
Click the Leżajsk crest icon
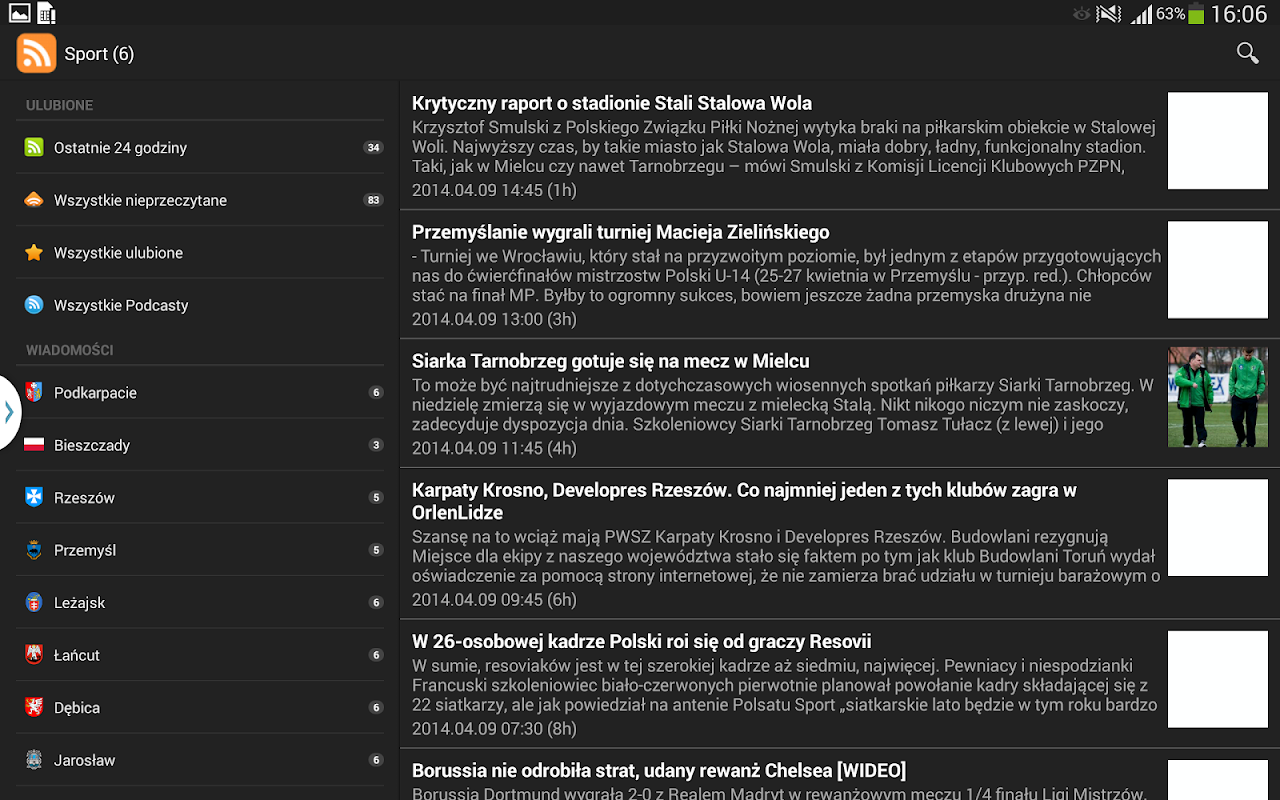[34, 602]
